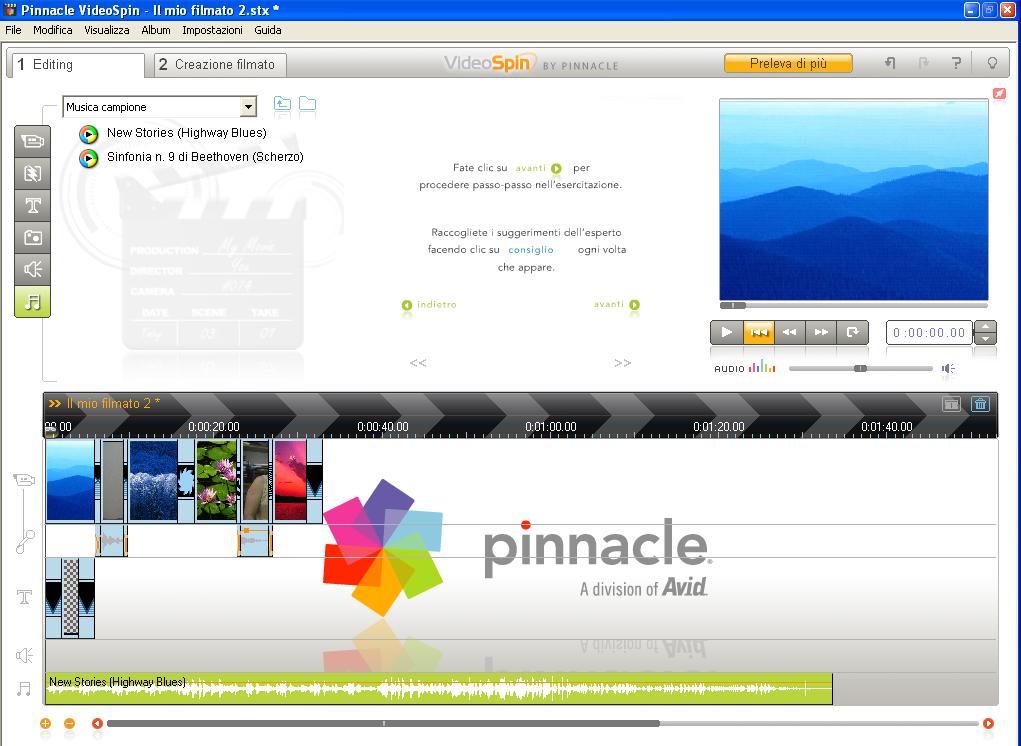Click the audio volume slider handle
This screenshot has width=1021, height=746.
860,368
